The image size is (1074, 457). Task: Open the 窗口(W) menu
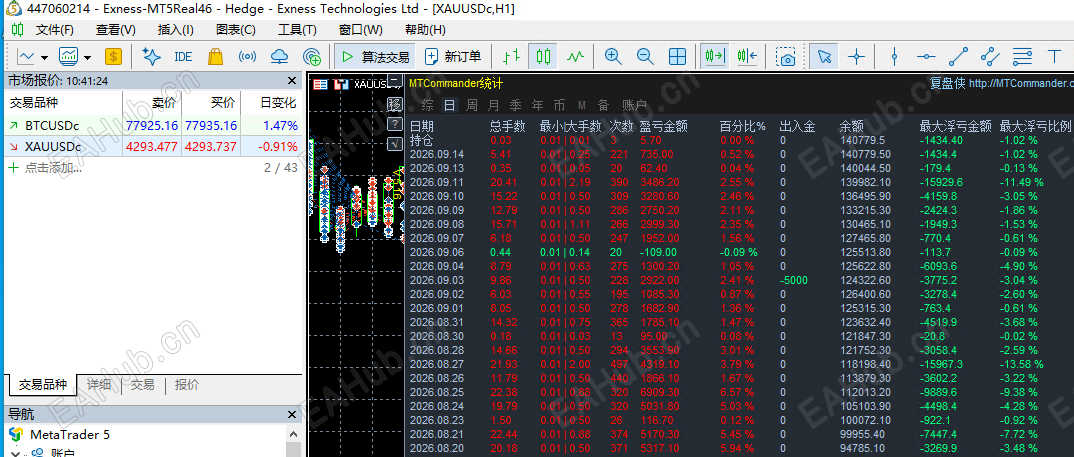point(361,30)
